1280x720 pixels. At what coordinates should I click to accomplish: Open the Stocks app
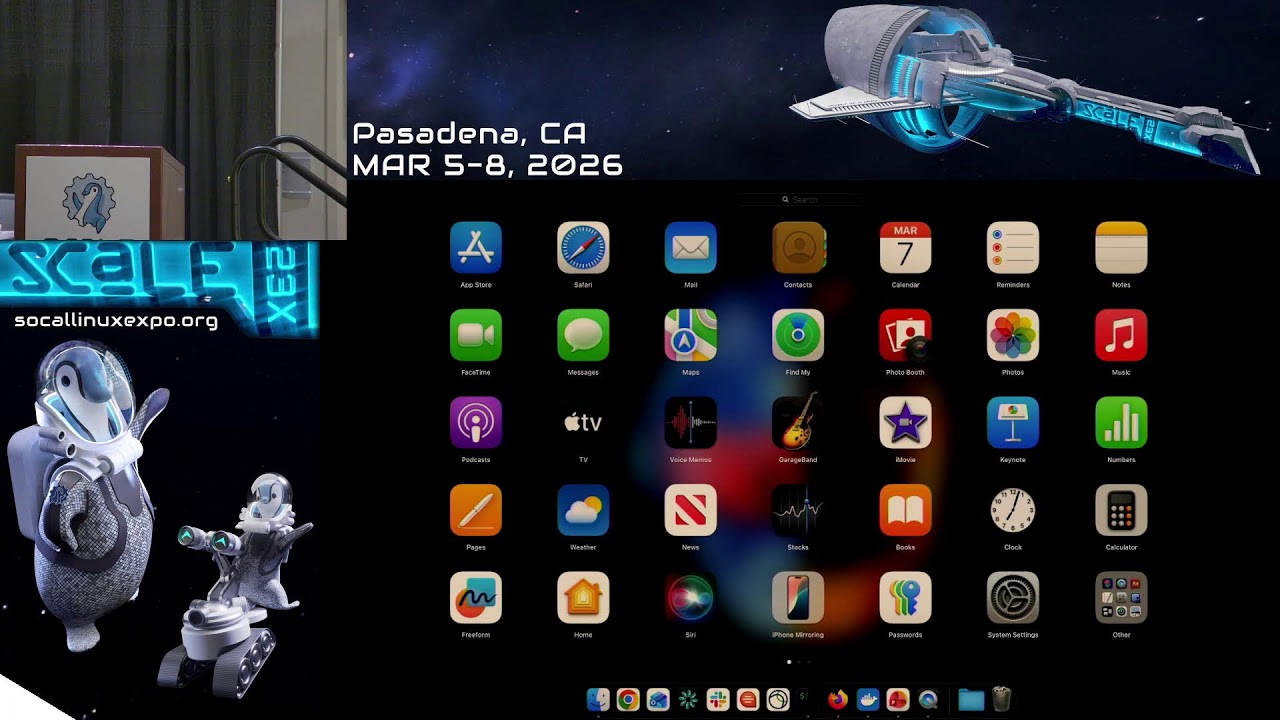(x=798, y=510)
